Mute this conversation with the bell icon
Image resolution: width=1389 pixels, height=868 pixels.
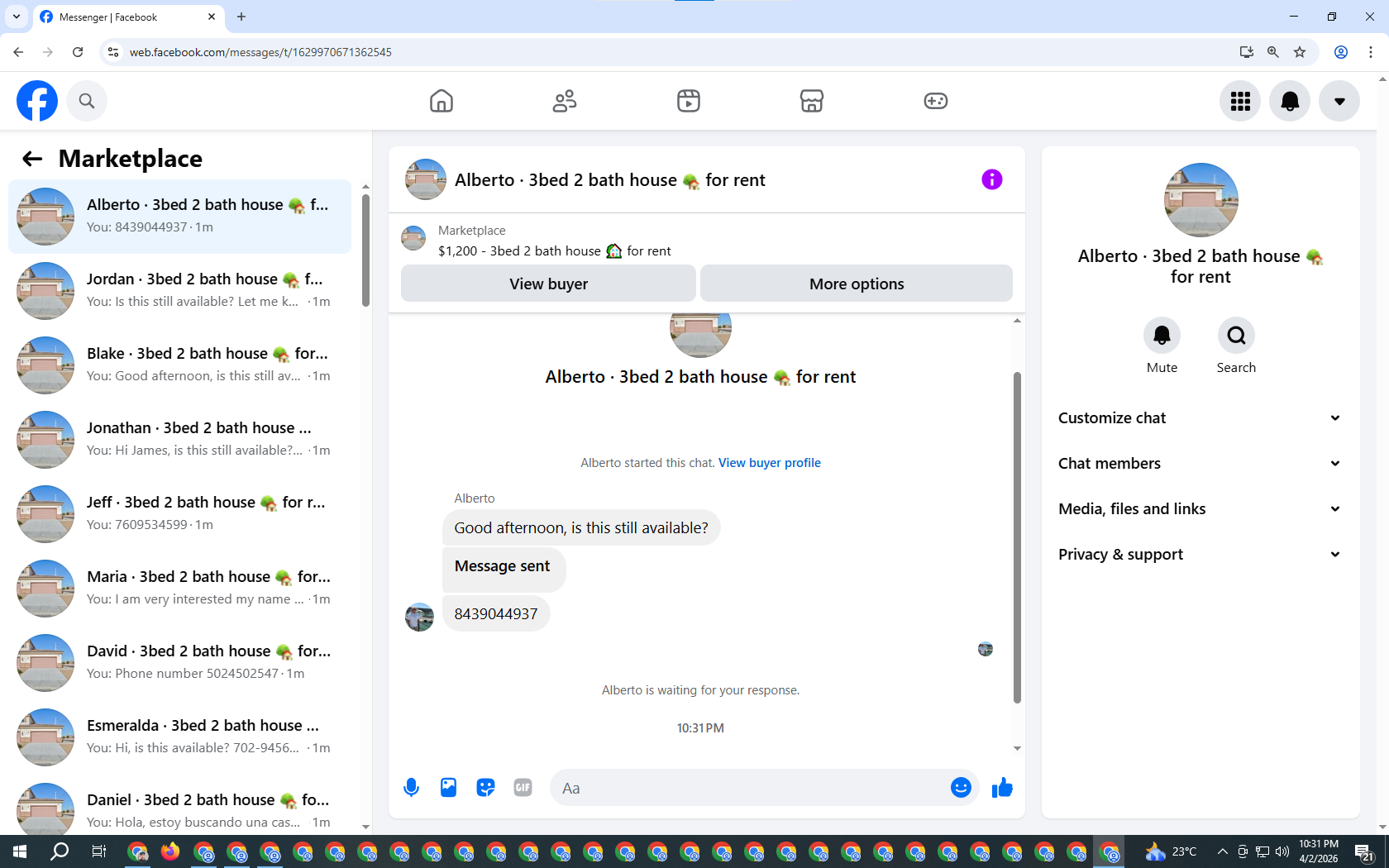[1162, 335]
